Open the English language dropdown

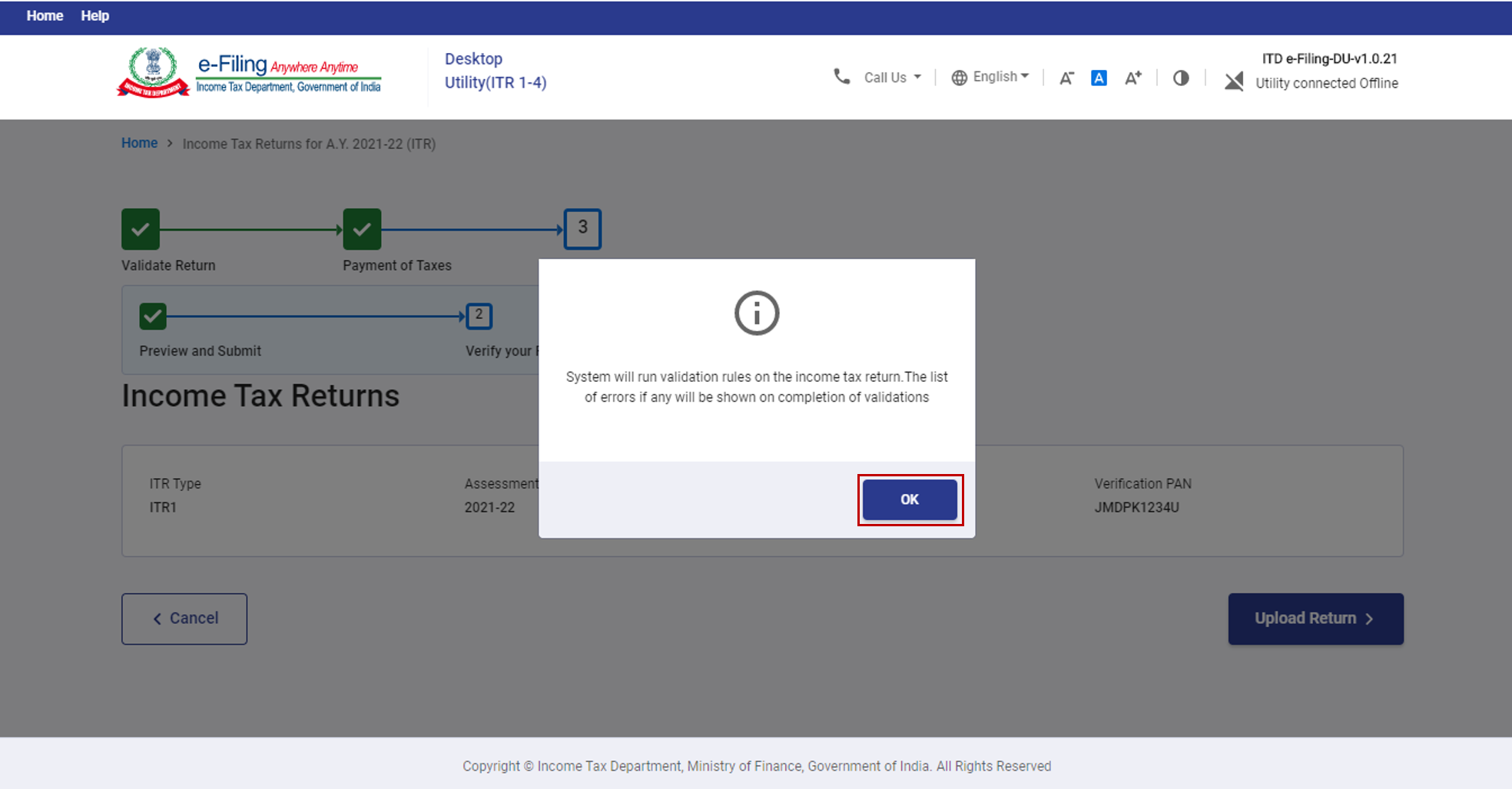(1000, 77)
